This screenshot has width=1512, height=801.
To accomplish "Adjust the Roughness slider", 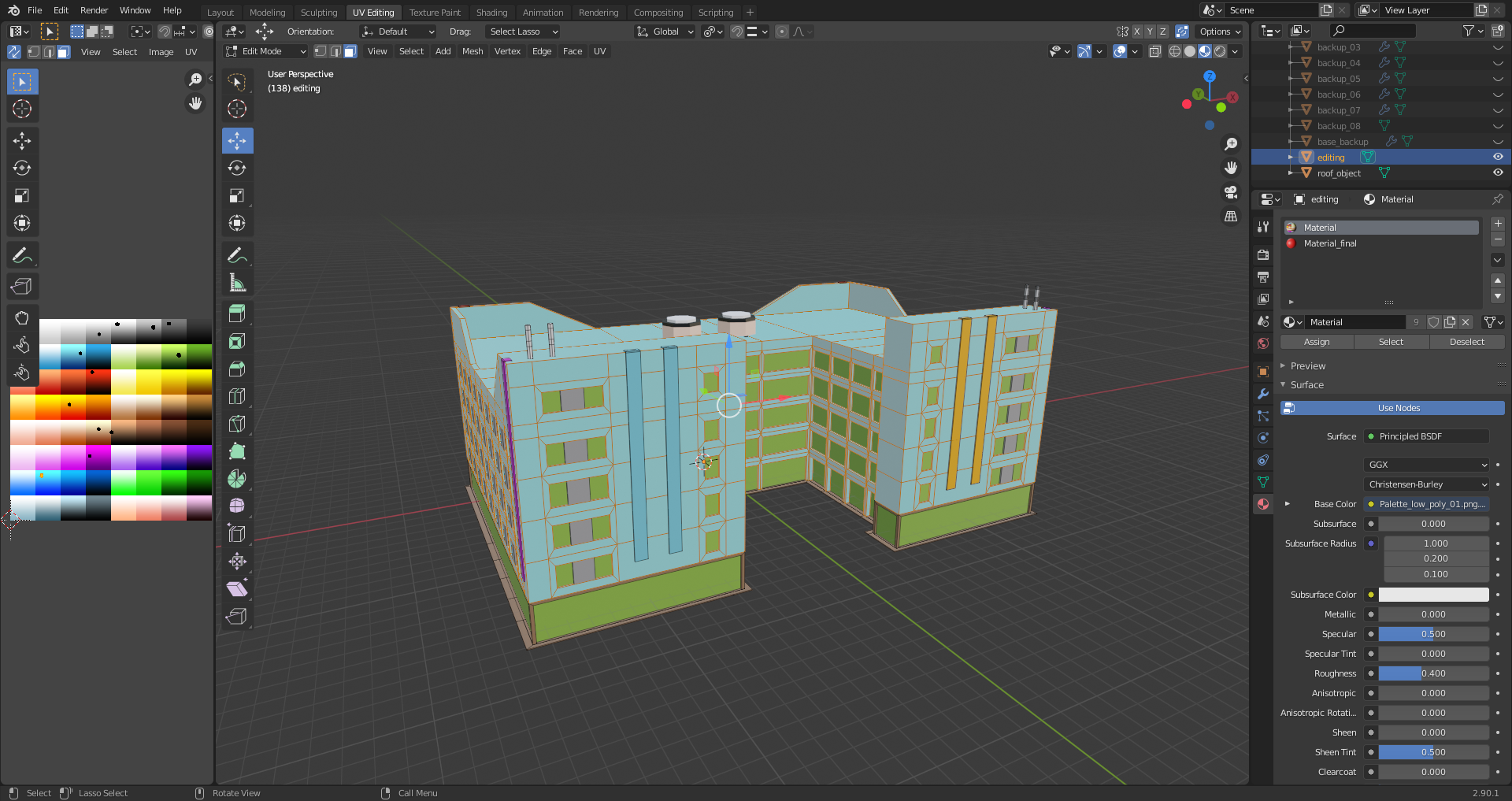I will pyautogui.click(x=1433, y=673).
